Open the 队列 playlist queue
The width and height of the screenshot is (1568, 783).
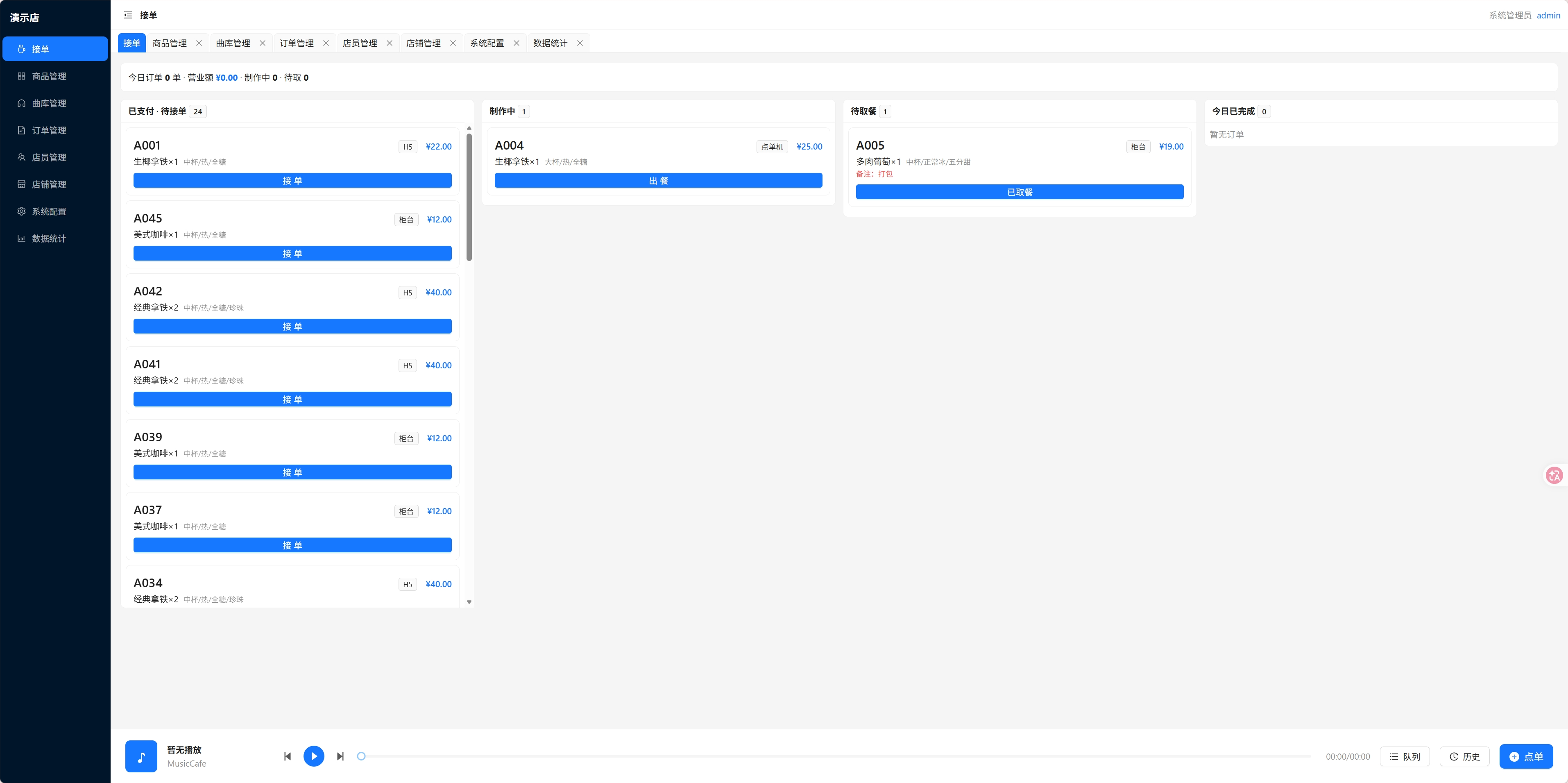click(x=1404, y=756)
